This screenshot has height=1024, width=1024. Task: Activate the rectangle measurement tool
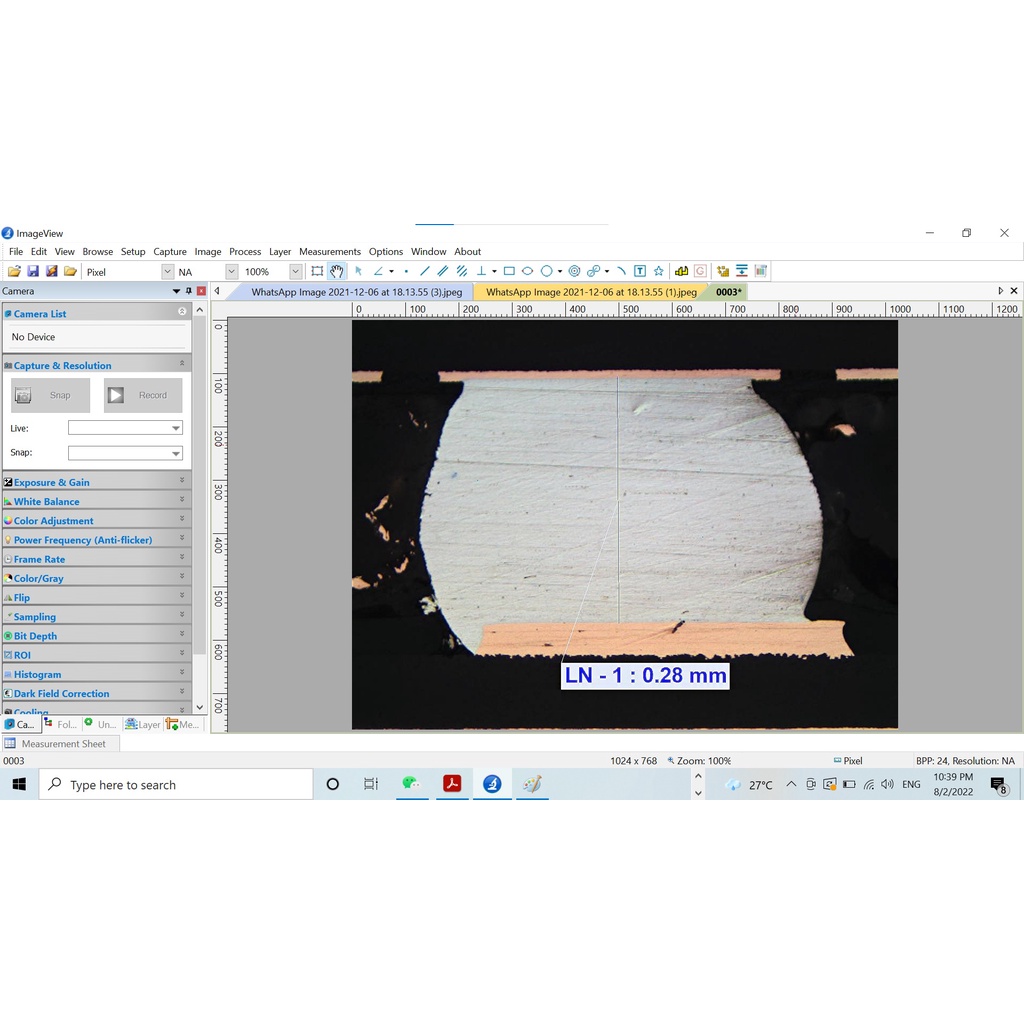click(509, 271)
